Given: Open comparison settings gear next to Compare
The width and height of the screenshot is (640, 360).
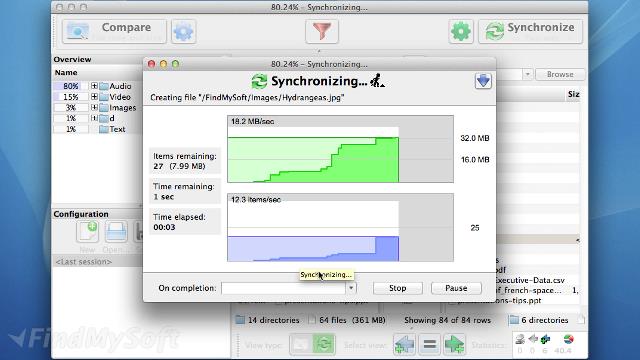Looking at the screenshot, I should click(x=183, y=31).
